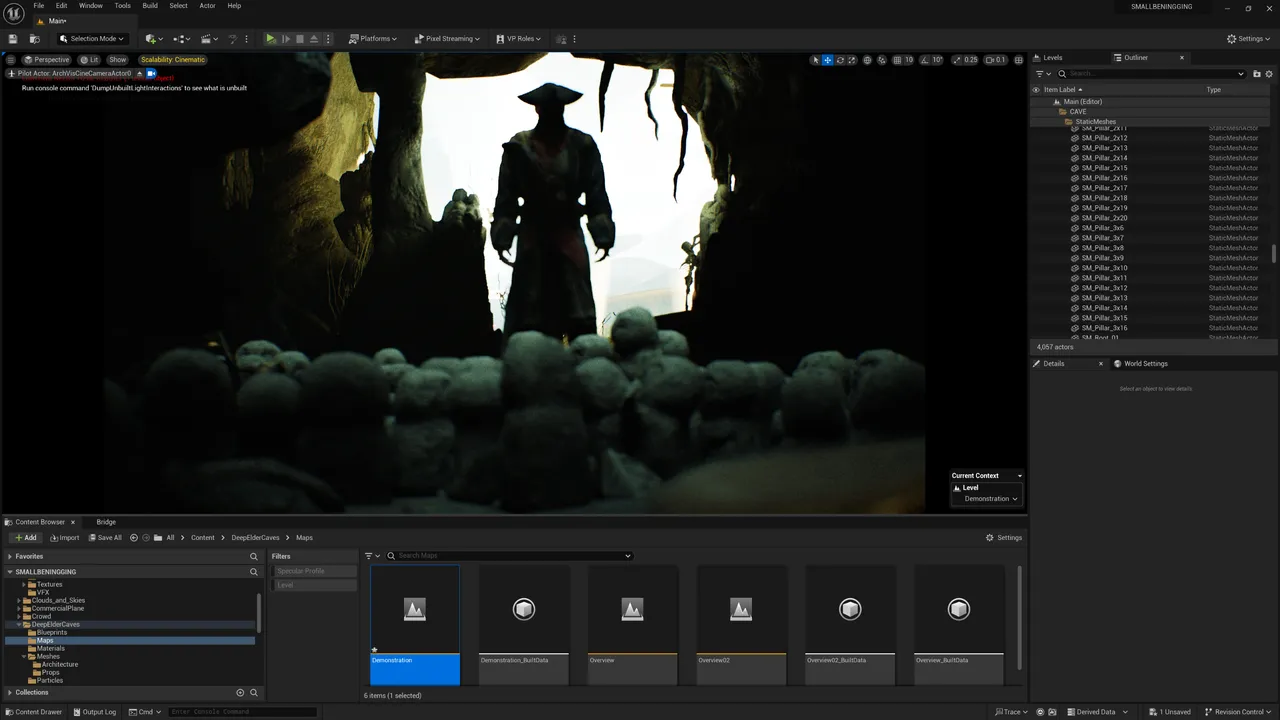
Task: Open the VP Roles dropdown
Action: click(x=518, y=39)
